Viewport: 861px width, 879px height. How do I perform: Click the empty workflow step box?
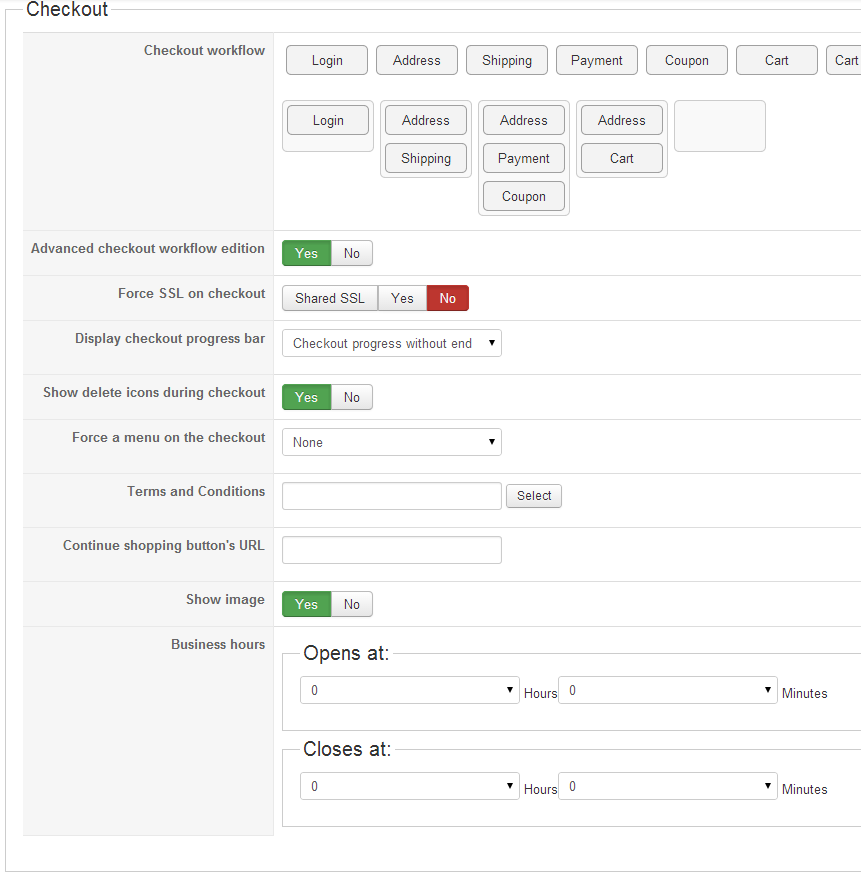click(x=719, y=126)
